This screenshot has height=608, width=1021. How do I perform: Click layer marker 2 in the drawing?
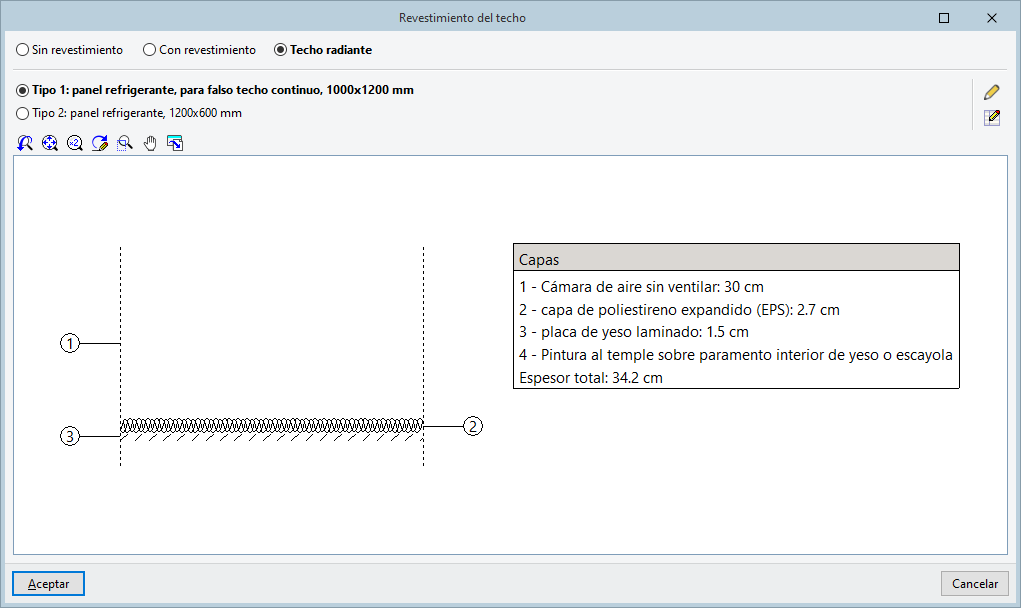tap(473, 426)
